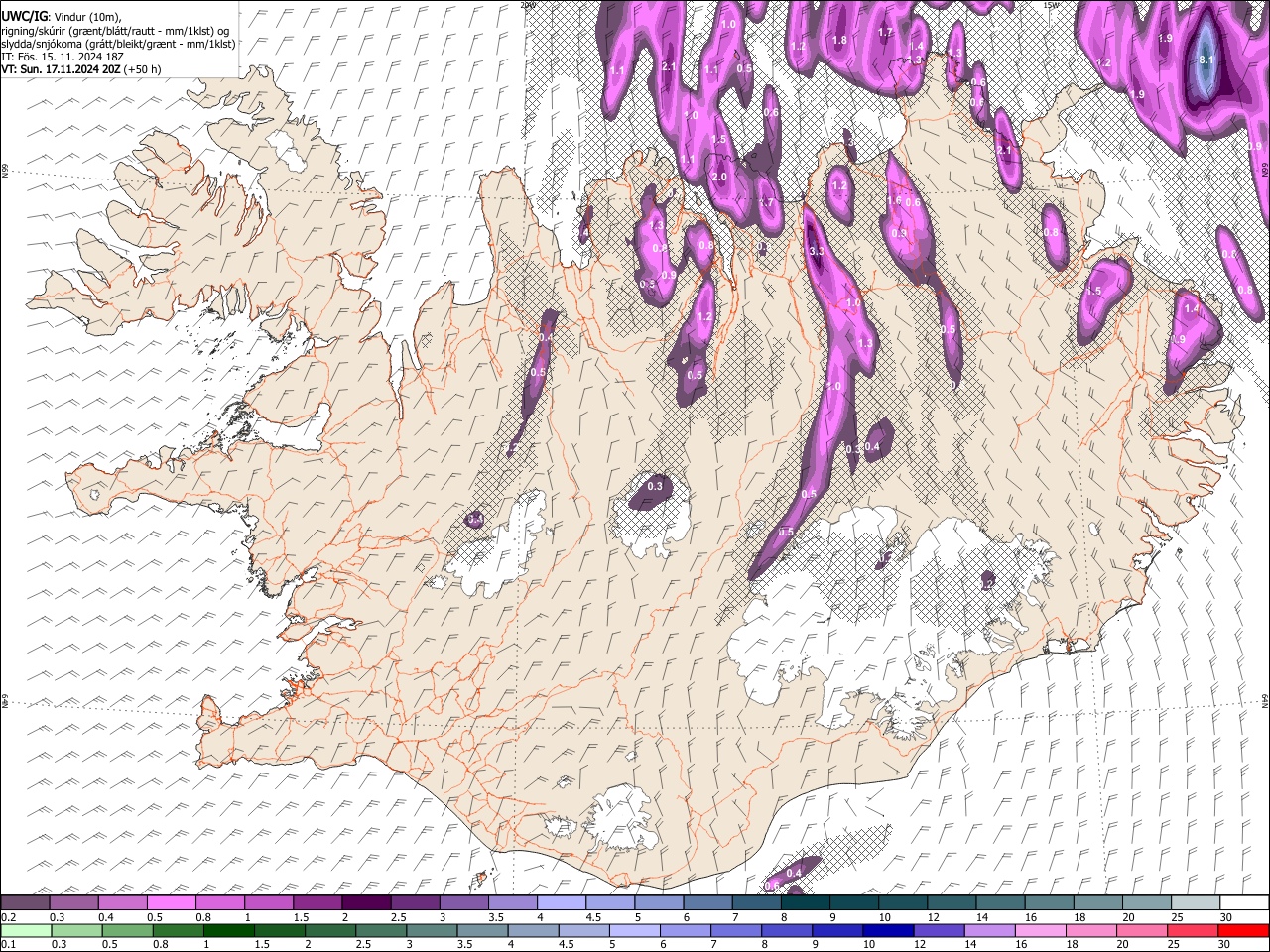Pick the light pink swatch between 16 and 18 lower legend
The height and width of the screenshot is (952, 1270).
[1040, 930]
